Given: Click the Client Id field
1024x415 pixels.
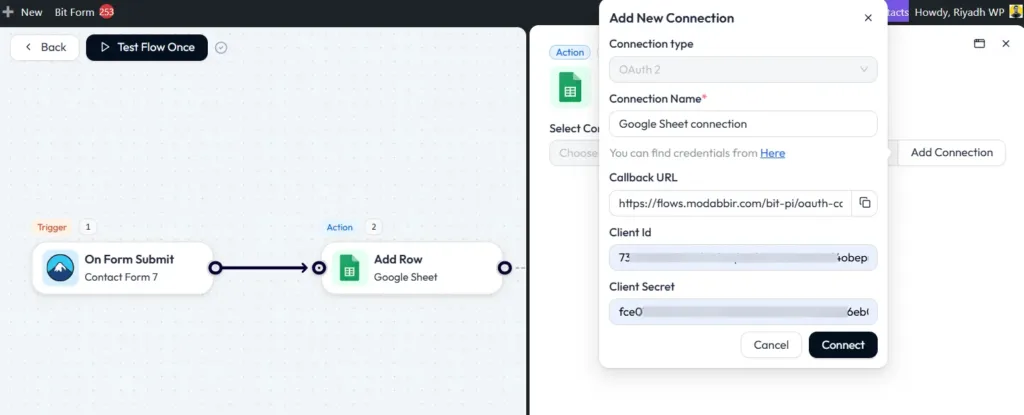Looking at the screenshot, I should [x=743, y=257].
